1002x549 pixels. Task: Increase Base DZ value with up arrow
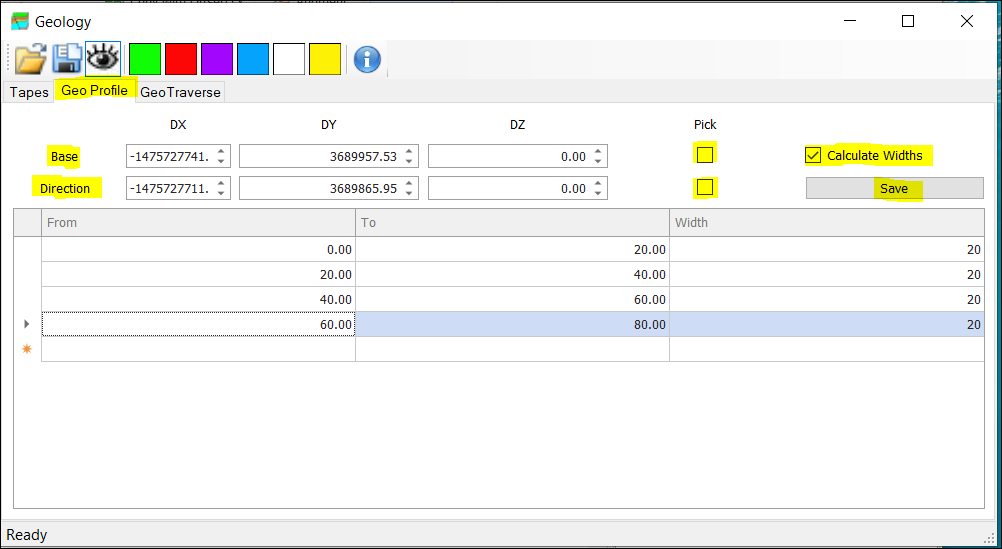pyautogui.click(x=598, y=152)
